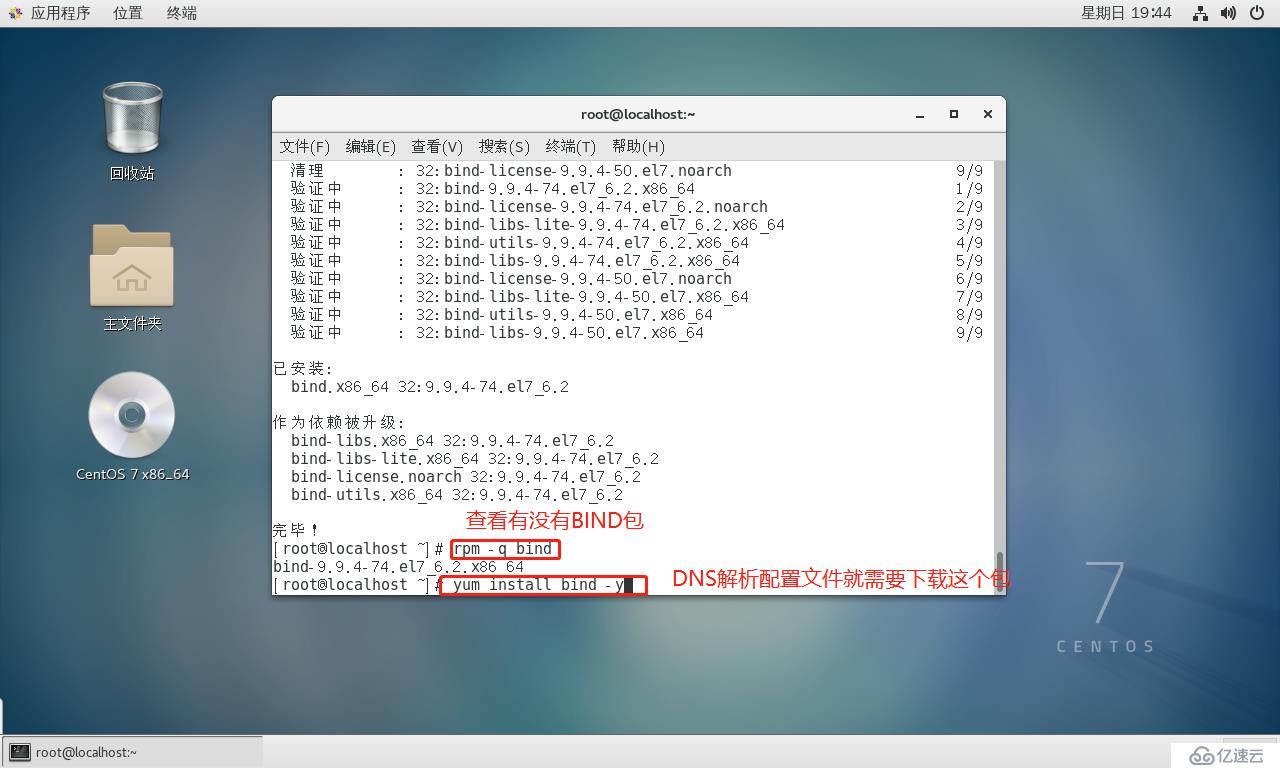The image size is (1280, 768).
Task: Click the 清理 line ending with 9/9
Action: [x=637, y=171]
